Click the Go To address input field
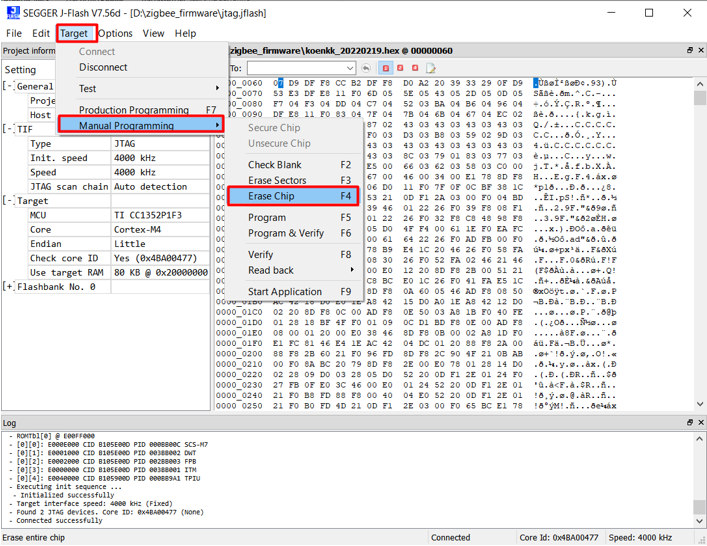The height and width of the screenshot is (546, 707). coord(296,68)
